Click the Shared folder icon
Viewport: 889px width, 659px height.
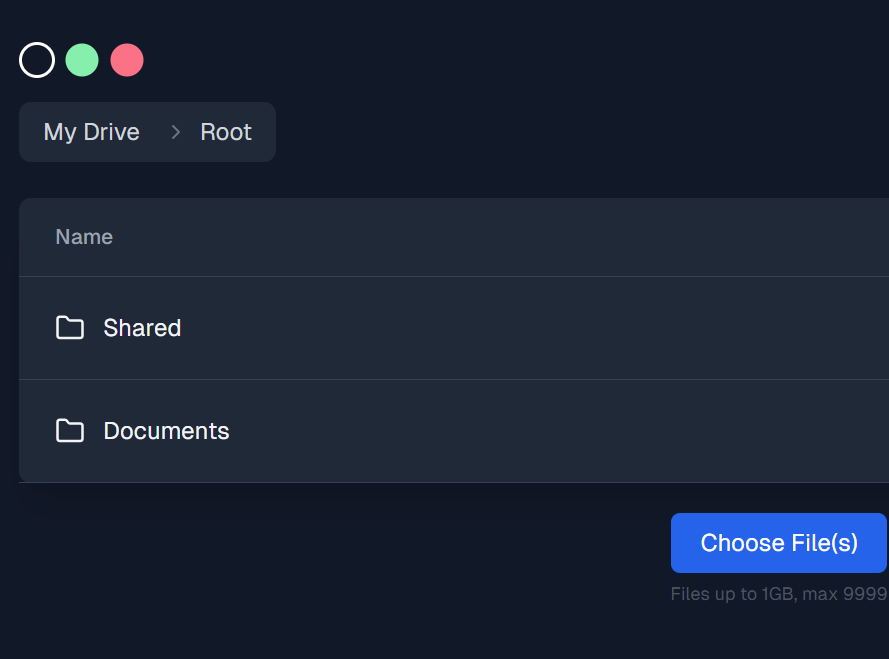click(70, 328)
